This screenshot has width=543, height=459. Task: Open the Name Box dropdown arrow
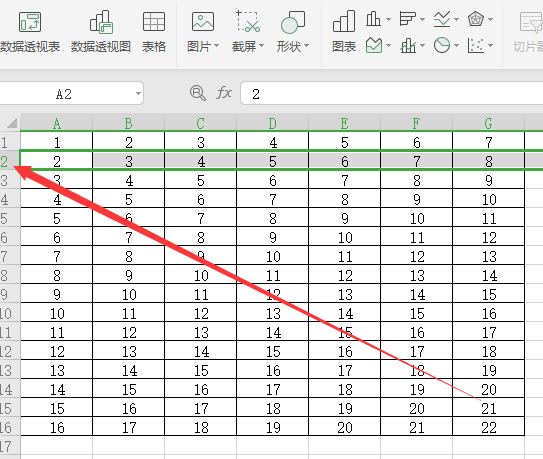pyautogui.click(x=138, y=94)
